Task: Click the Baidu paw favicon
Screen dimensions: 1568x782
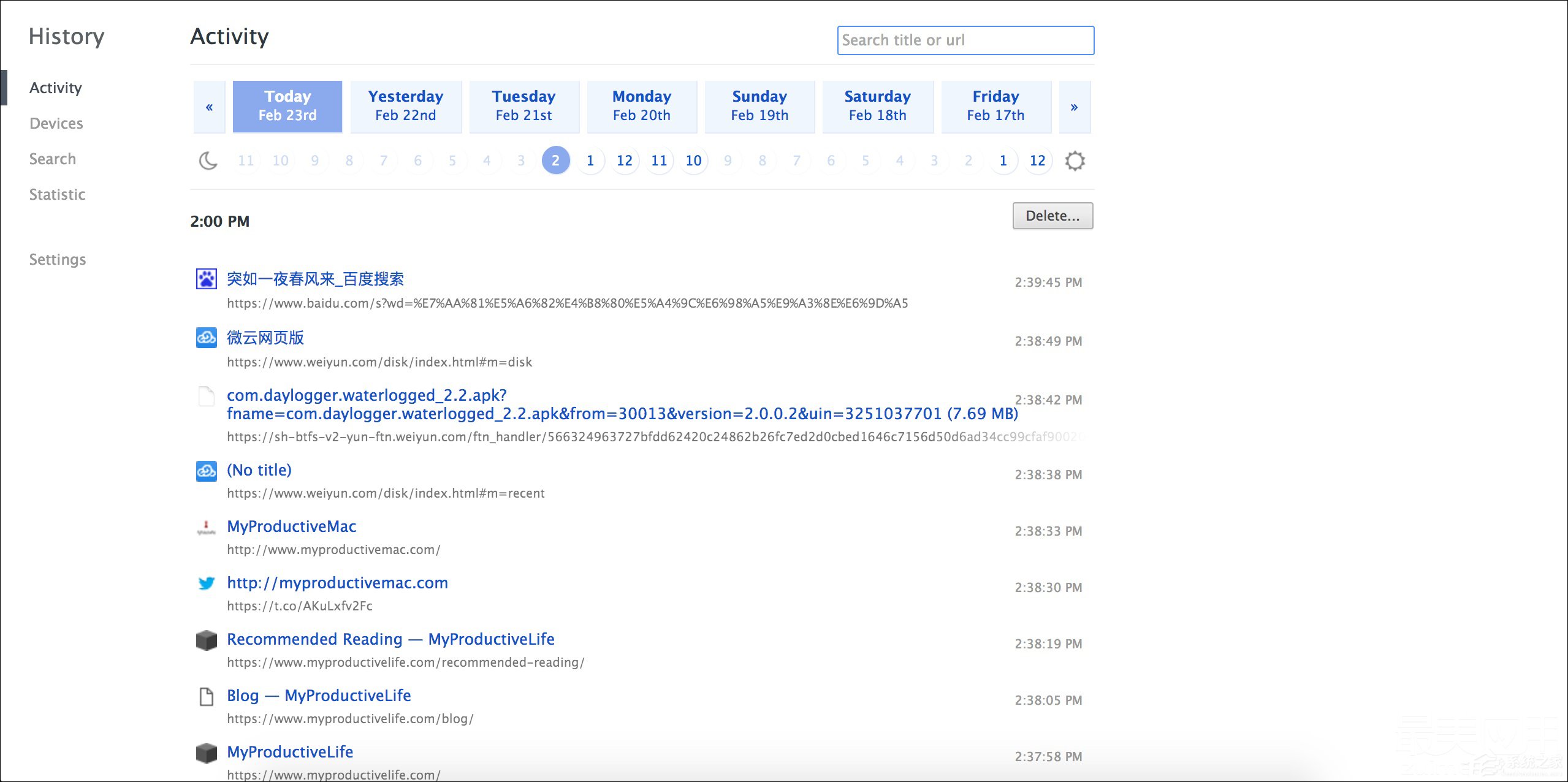Action: point(206,279)
